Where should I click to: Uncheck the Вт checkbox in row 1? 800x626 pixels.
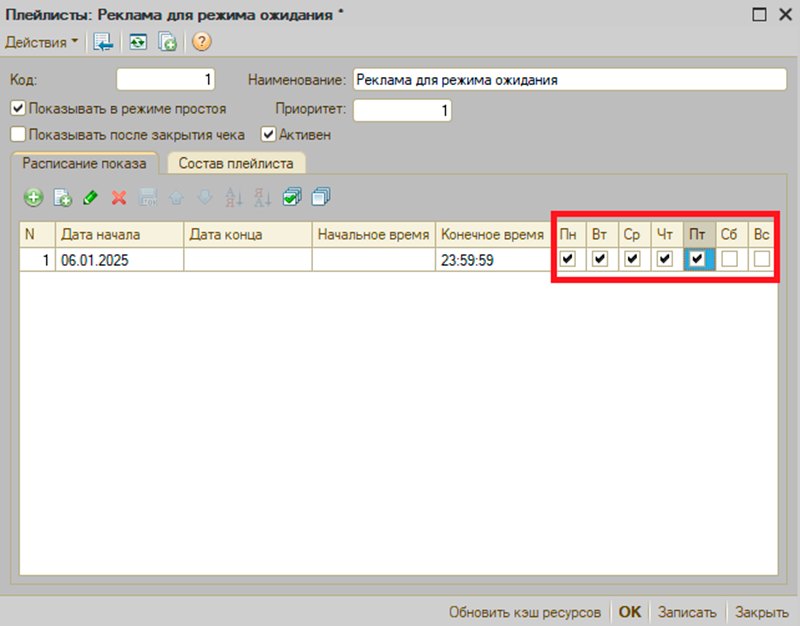coord(600,259)
